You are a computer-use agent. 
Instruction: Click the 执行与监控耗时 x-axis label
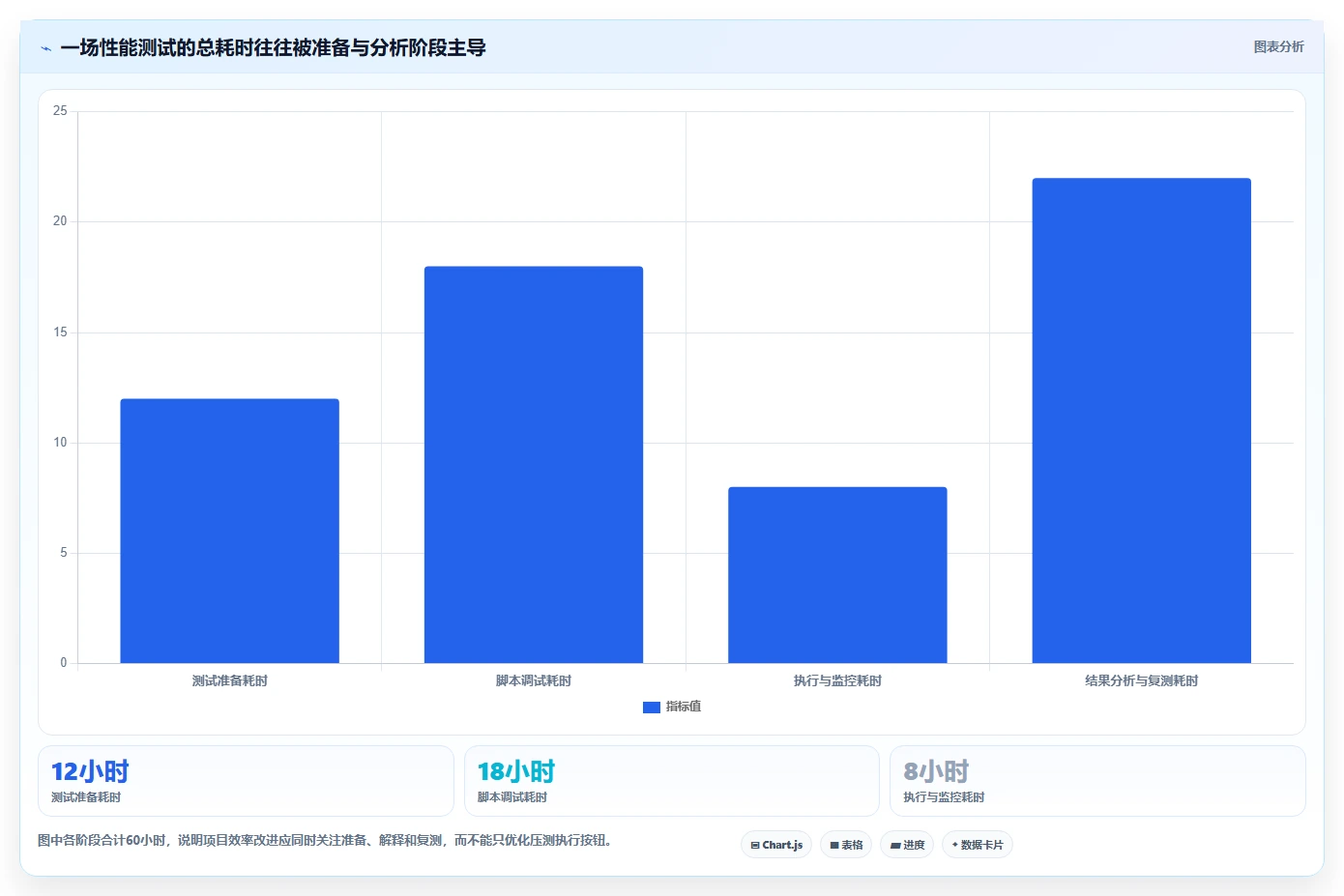coord(837,680)
